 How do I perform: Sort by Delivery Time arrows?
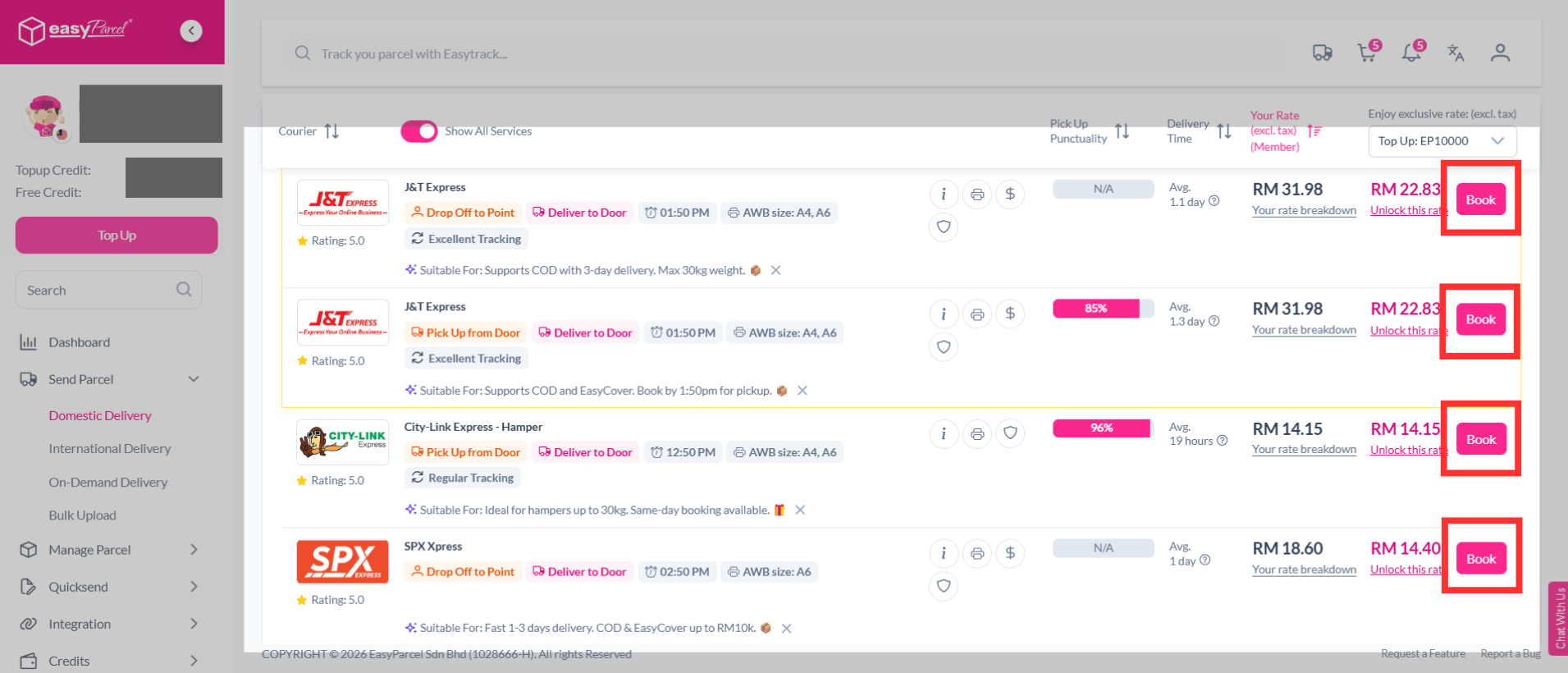coord(1224,131)
